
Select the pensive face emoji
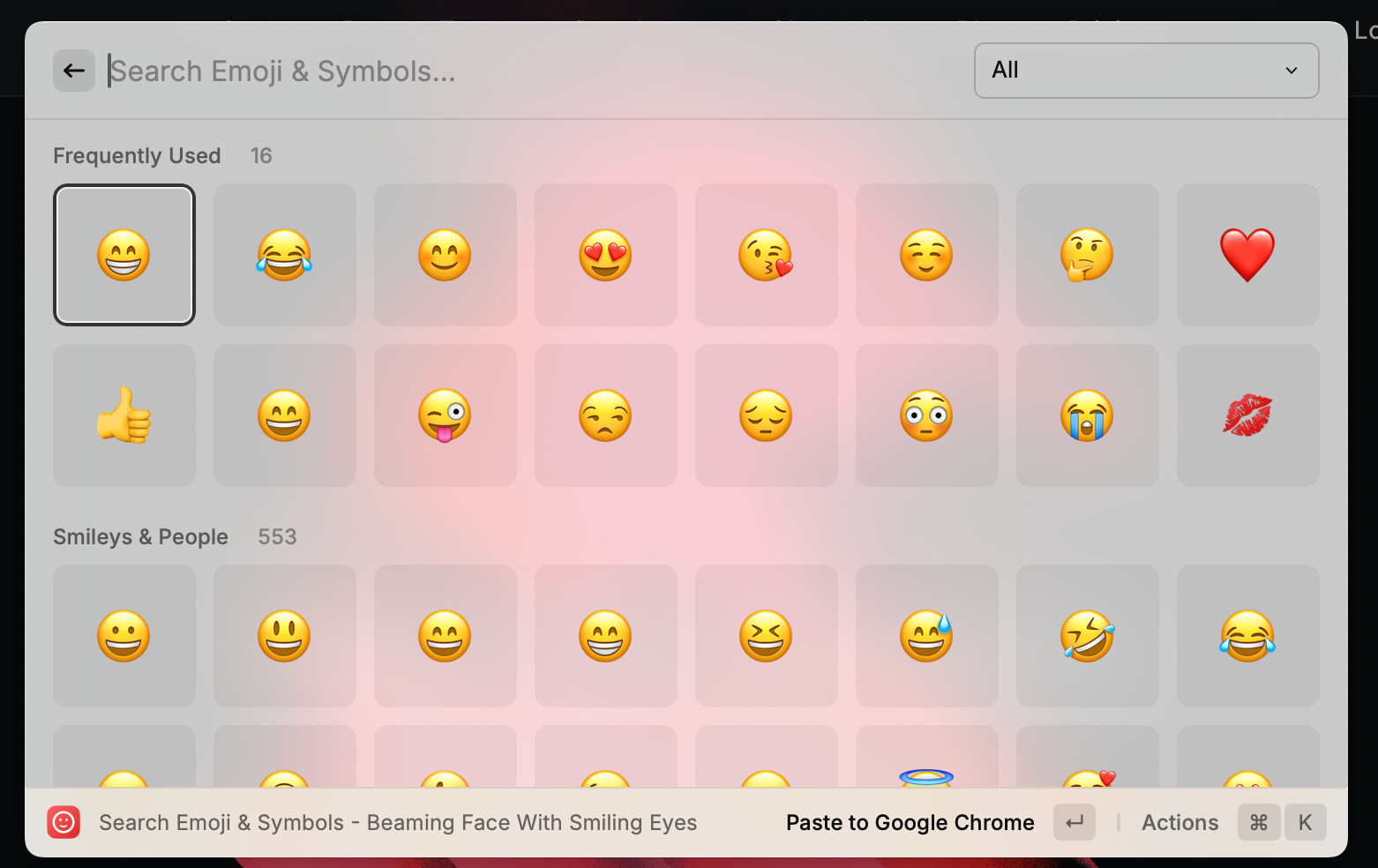(766, 415)
